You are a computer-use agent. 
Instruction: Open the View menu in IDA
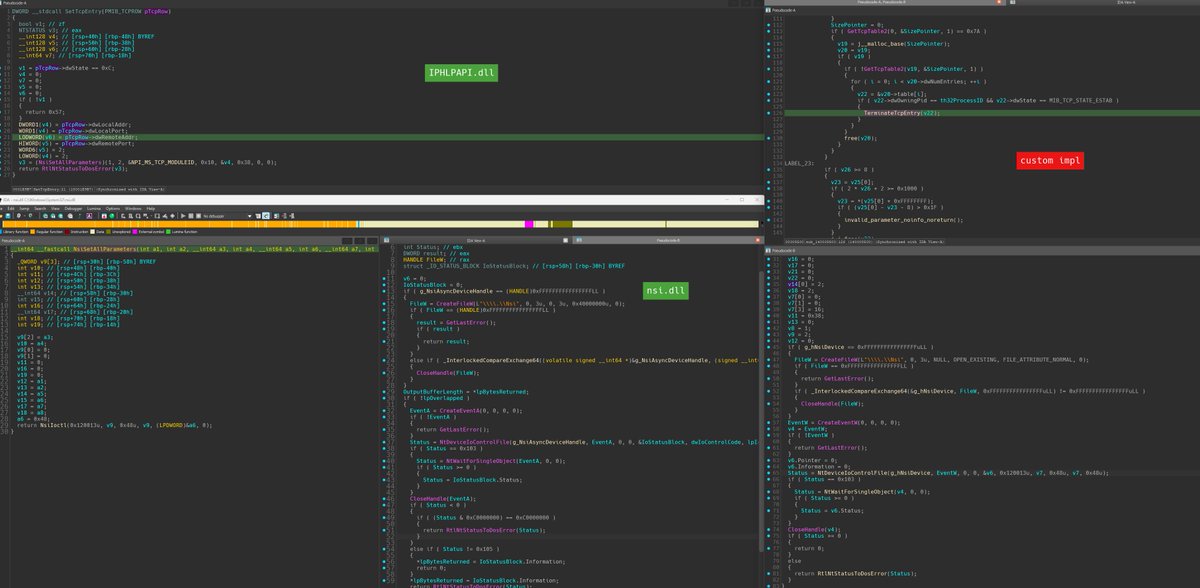point(55,208)
